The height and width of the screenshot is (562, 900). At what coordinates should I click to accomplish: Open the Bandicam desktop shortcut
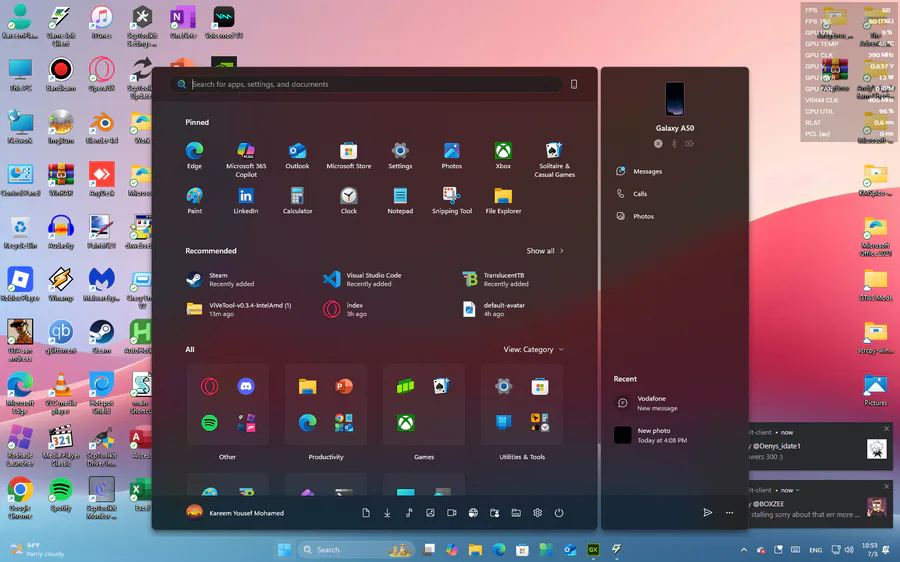(x=61, y=75)
